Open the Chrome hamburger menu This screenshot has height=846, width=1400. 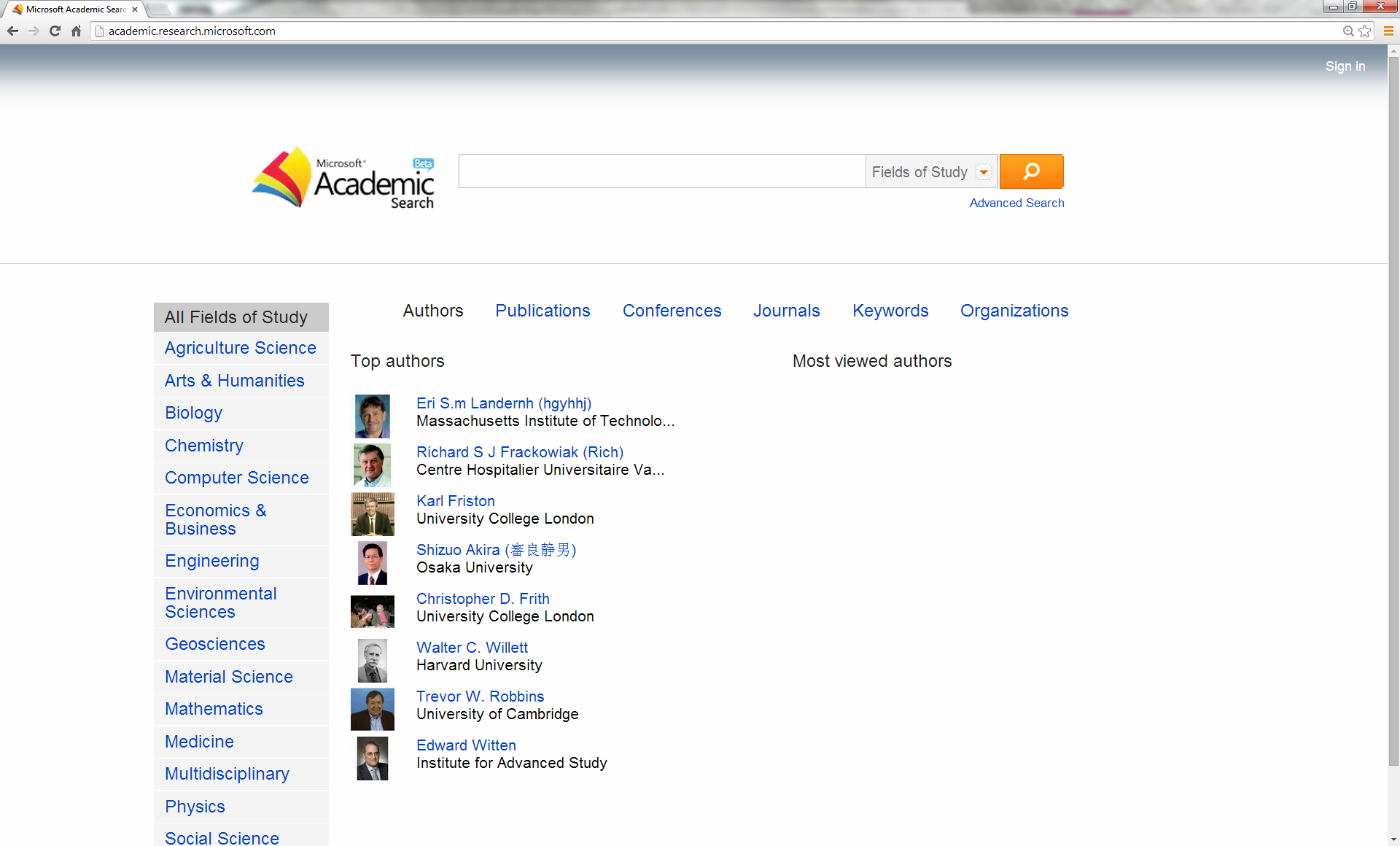point(1388,31)
